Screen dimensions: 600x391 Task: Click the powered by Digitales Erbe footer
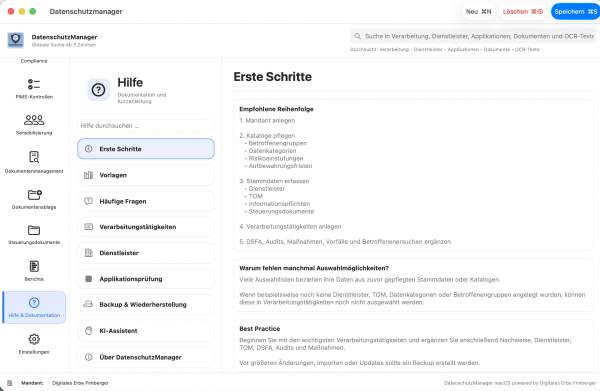520,383
